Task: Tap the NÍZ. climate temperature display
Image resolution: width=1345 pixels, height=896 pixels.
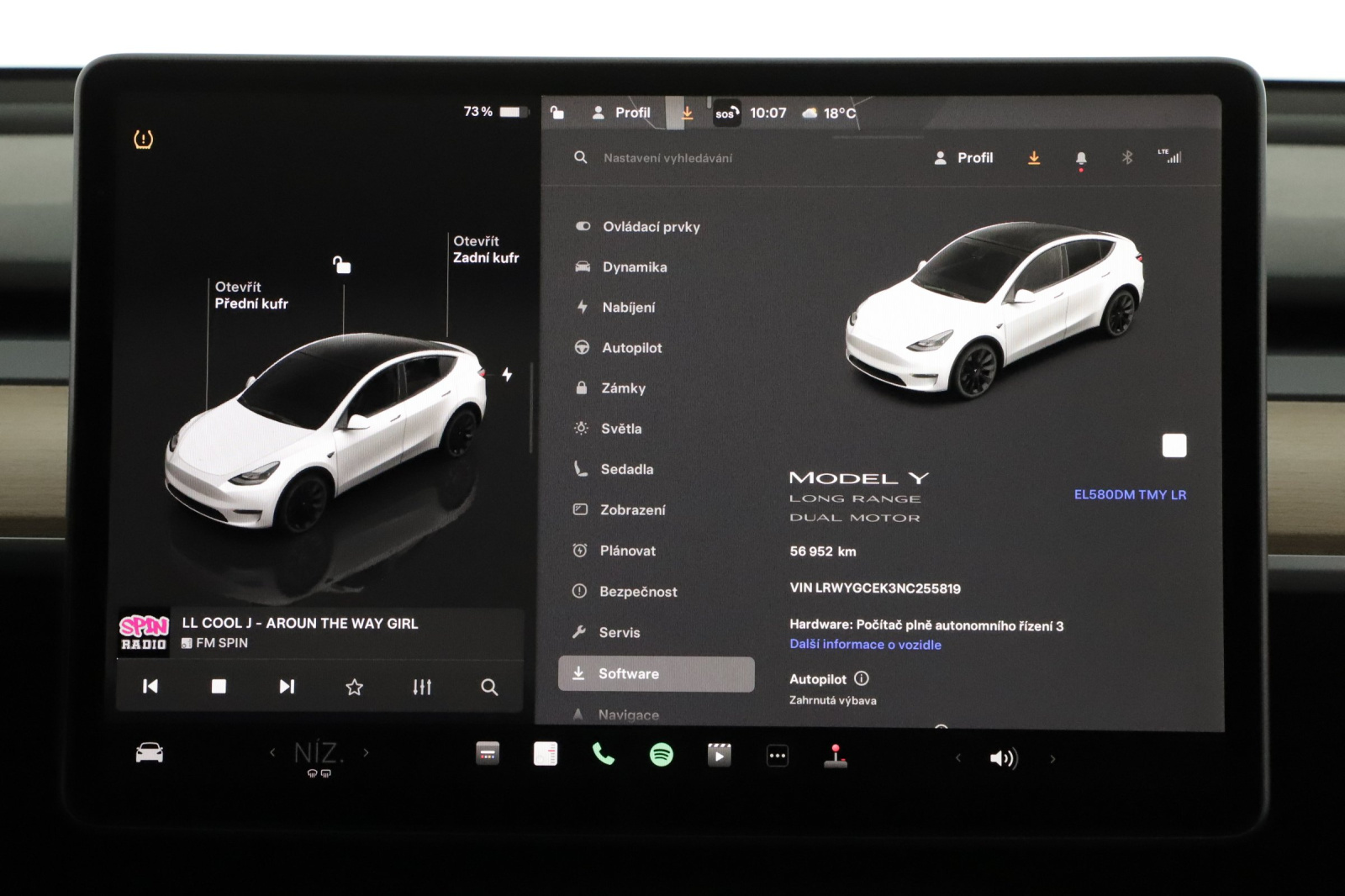Action: coord(319,752)
